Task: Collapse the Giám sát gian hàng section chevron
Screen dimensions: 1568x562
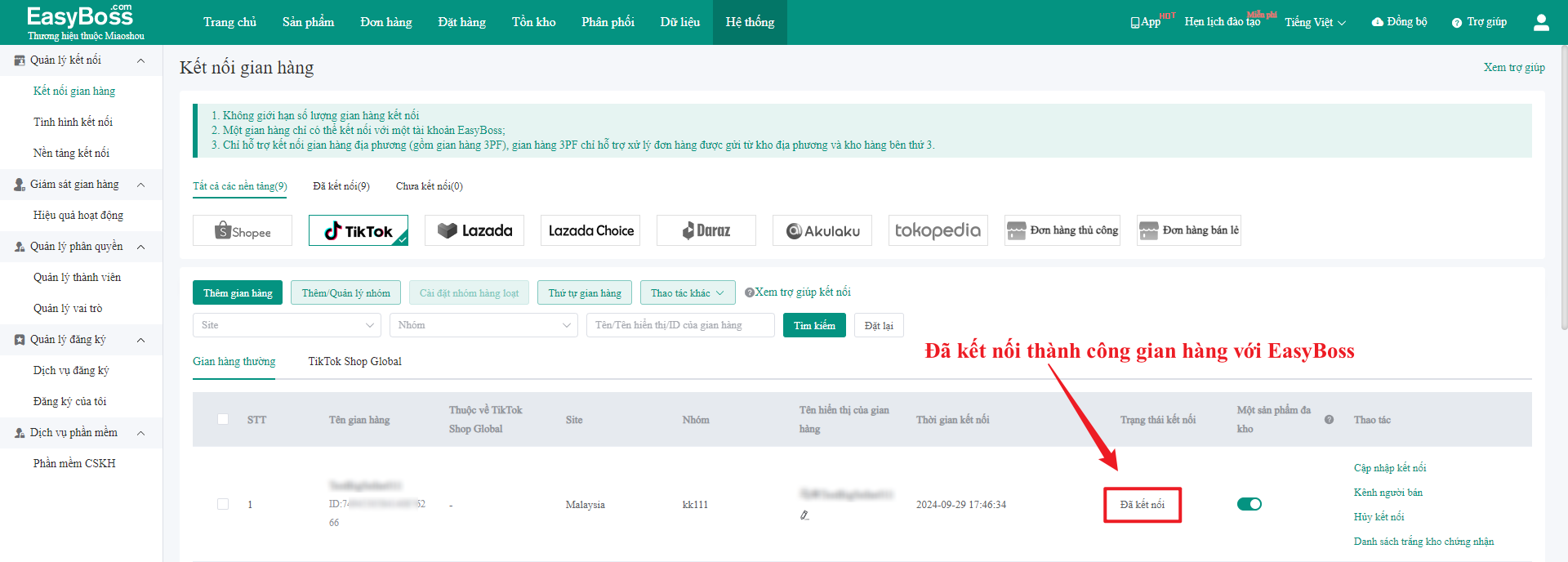Action: tap(140, 185)
